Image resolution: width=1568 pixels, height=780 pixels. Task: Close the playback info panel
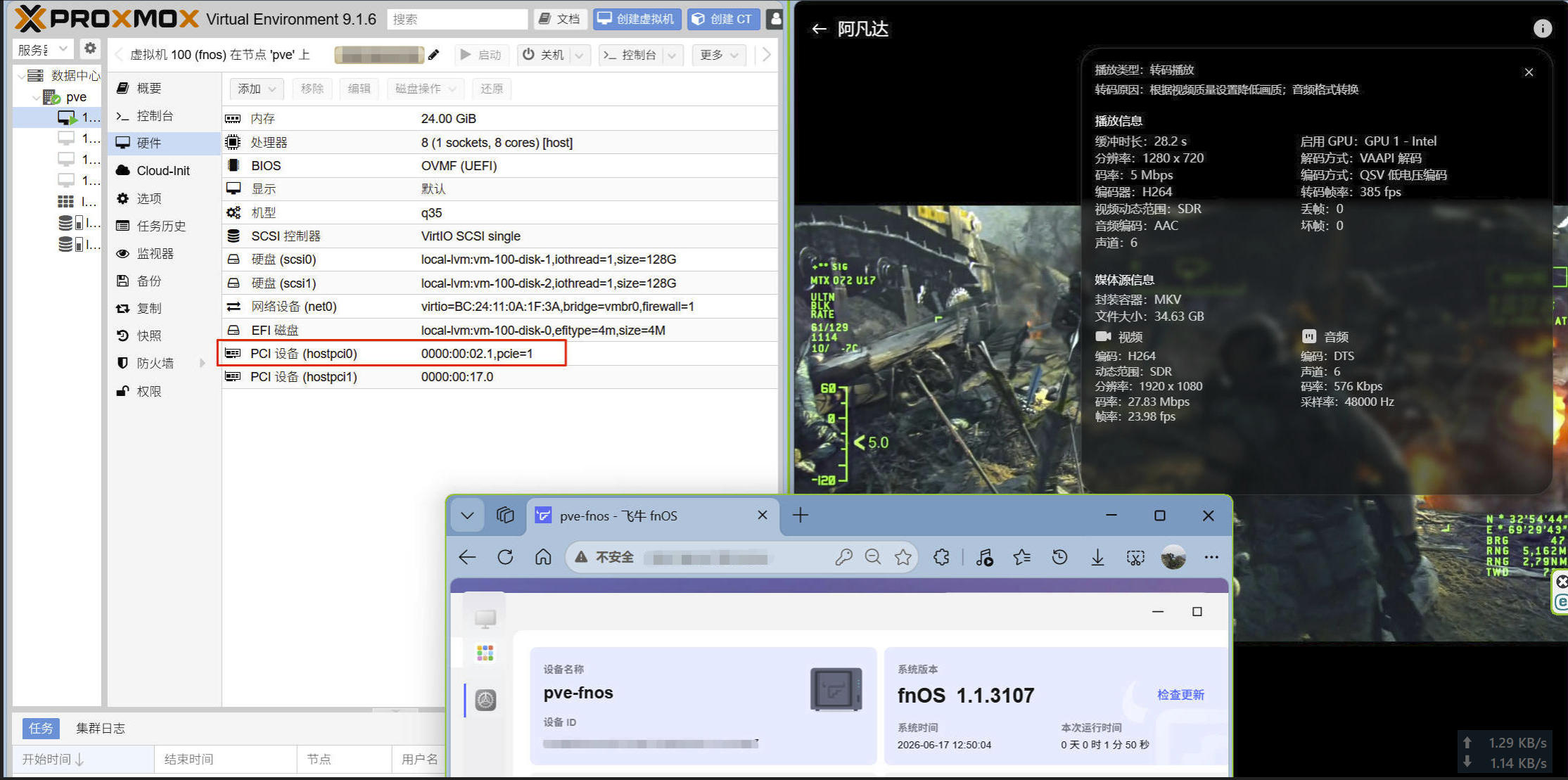(x=1529, y=72)
